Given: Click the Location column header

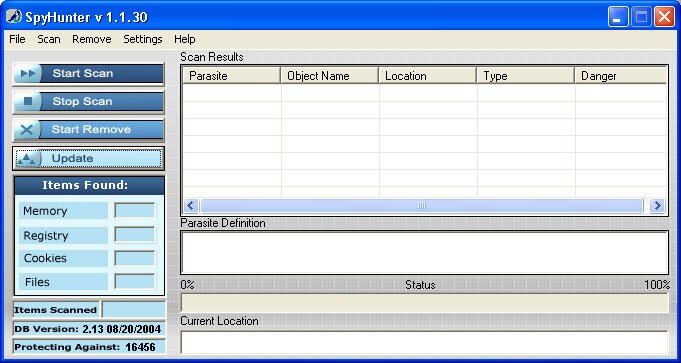Looking at the screenshot, I should (x=428, y=76).
